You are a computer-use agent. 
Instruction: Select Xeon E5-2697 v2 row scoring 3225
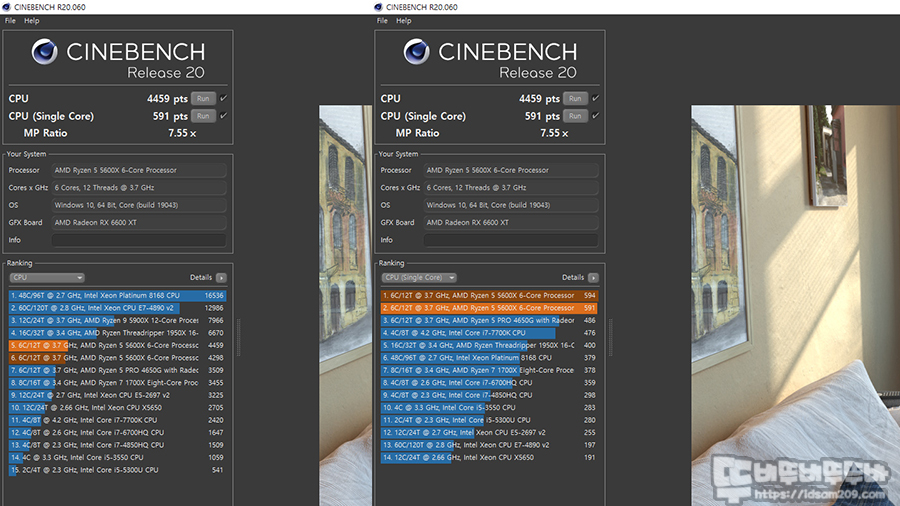(117, 395)
